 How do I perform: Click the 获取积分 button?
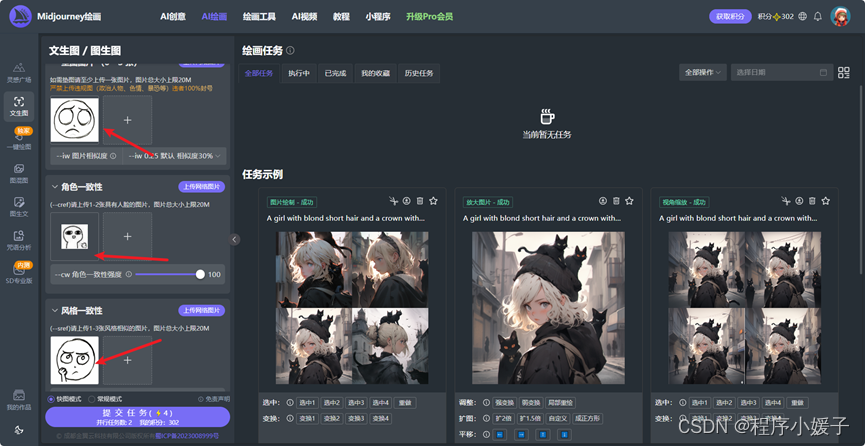click(730, 17)
